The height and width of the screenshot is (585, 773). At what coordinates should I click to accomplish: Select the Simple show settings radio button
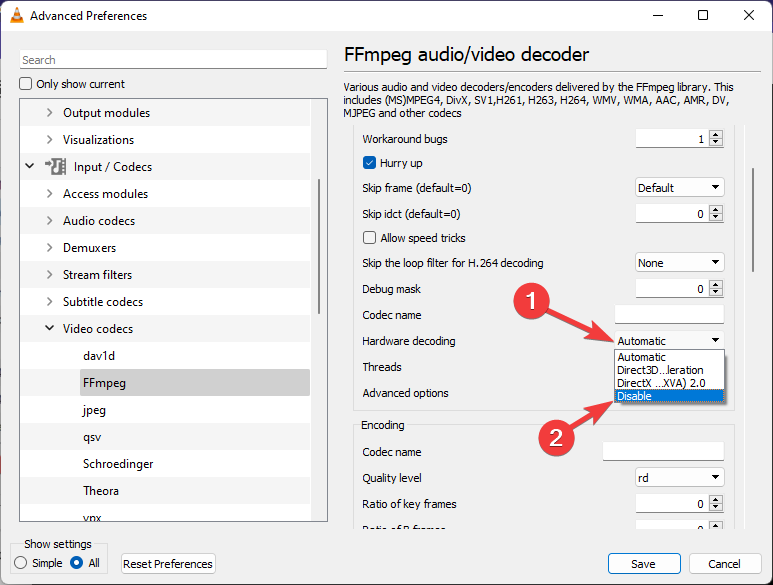point(21,563)
